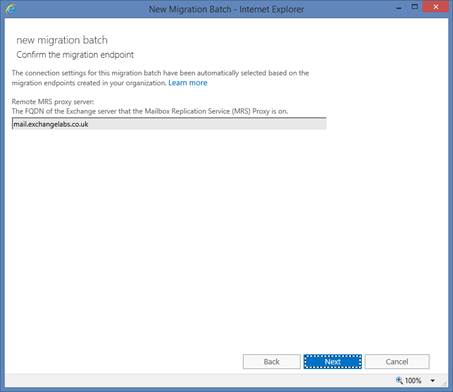Click the 'Confirm the migration endpoint' heading
This screenshot has width=453, height=392.
pos(75,55)
